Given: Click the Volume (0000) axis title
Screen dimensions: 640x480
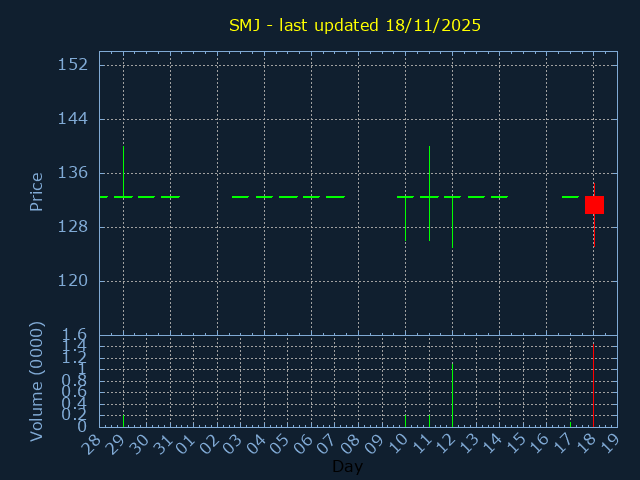Looking at the screenshot, I should [x=37, y=381].
